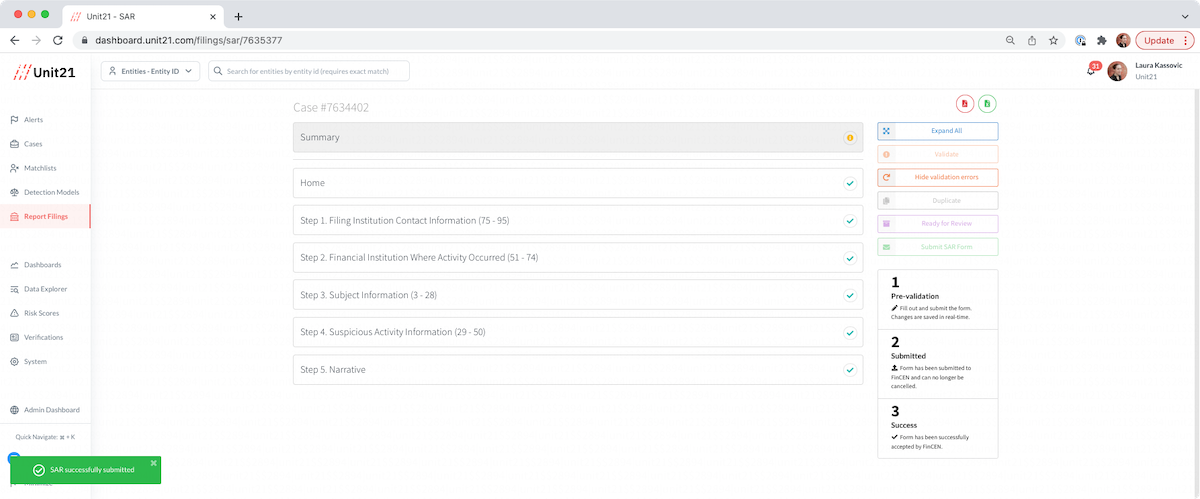
Task: Click Hide validation errors button
Action: click(x=937, y=177)
